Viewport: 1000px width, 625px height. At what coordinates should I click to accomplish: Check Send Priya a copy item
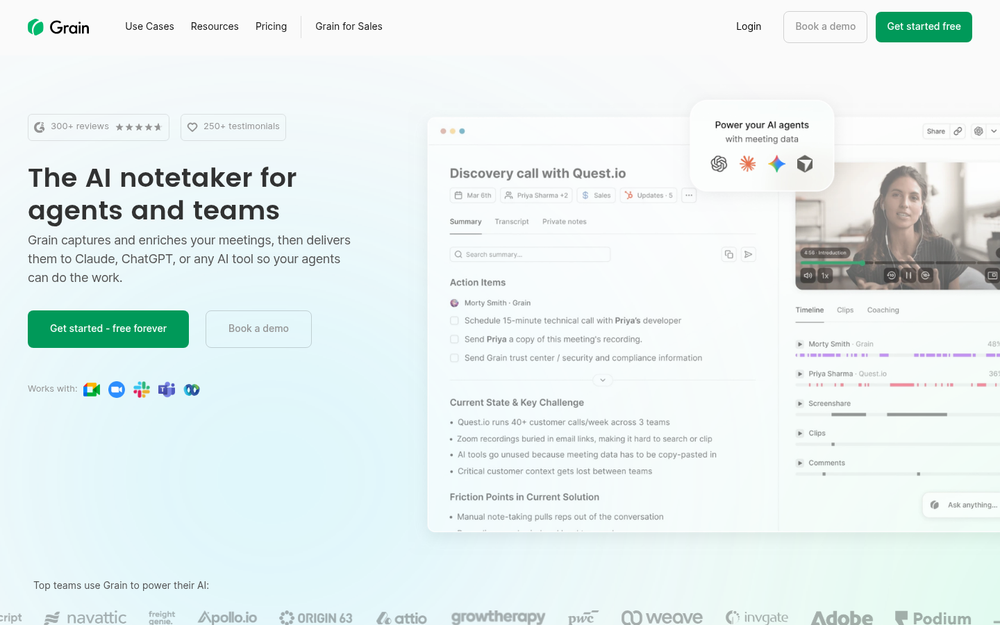454,339
